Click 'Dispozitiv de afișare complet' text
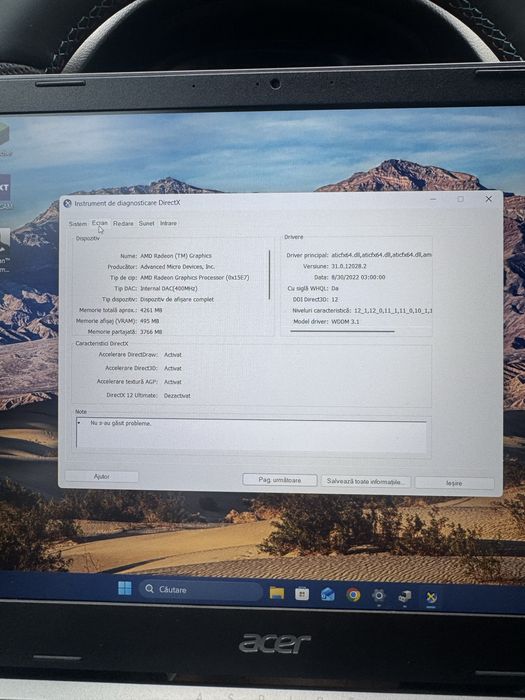 tap(177, 299)
